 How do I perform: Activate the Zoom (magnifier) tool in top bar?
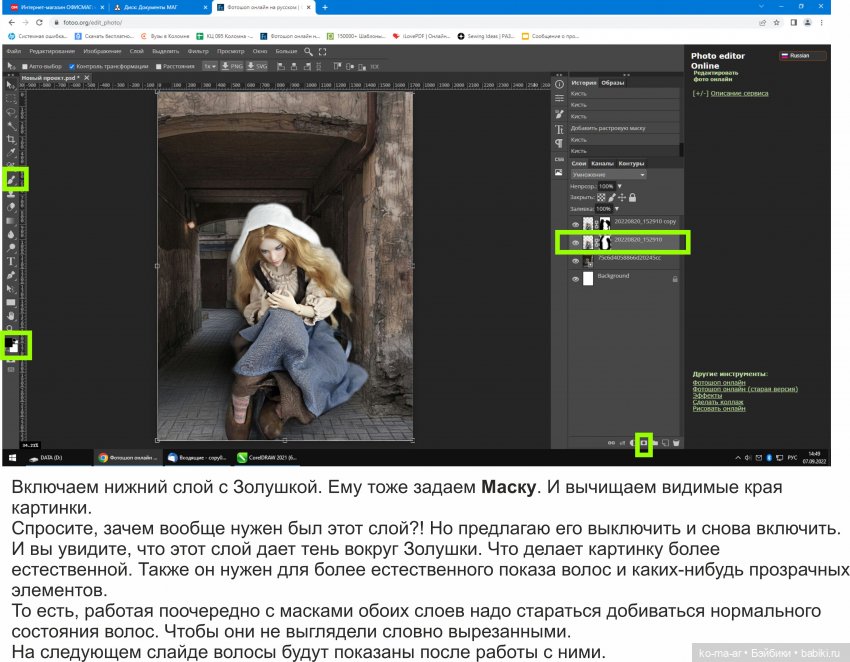[x=308, y=49]
